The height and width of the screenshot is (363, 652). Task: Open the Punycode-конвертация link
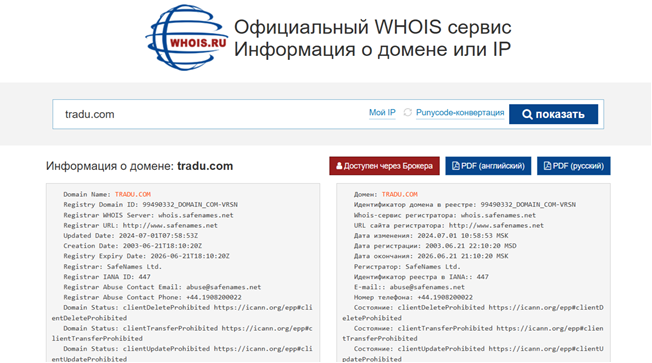(x=460, y=113)
